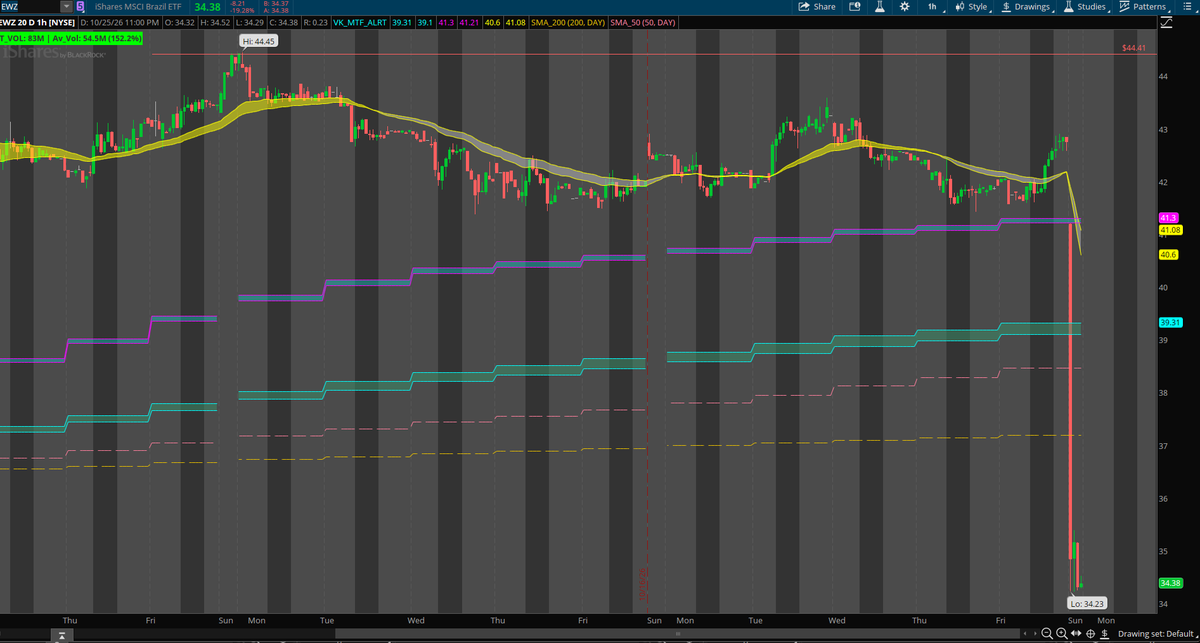Viewport: 1200px width, 643px height.
Task: Click the horizontal expand arrows icon
Action: pyautogui.click(x=1076, y=633)
